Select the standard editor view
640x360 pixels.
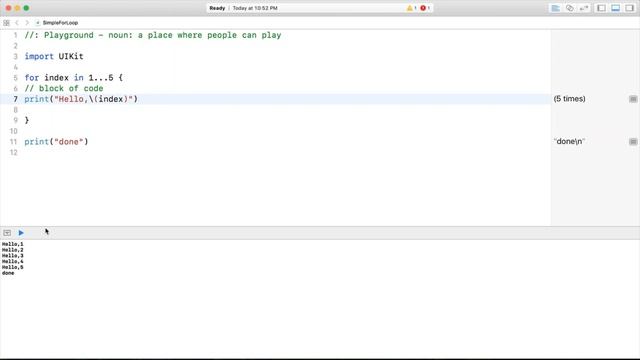point(556,8)
